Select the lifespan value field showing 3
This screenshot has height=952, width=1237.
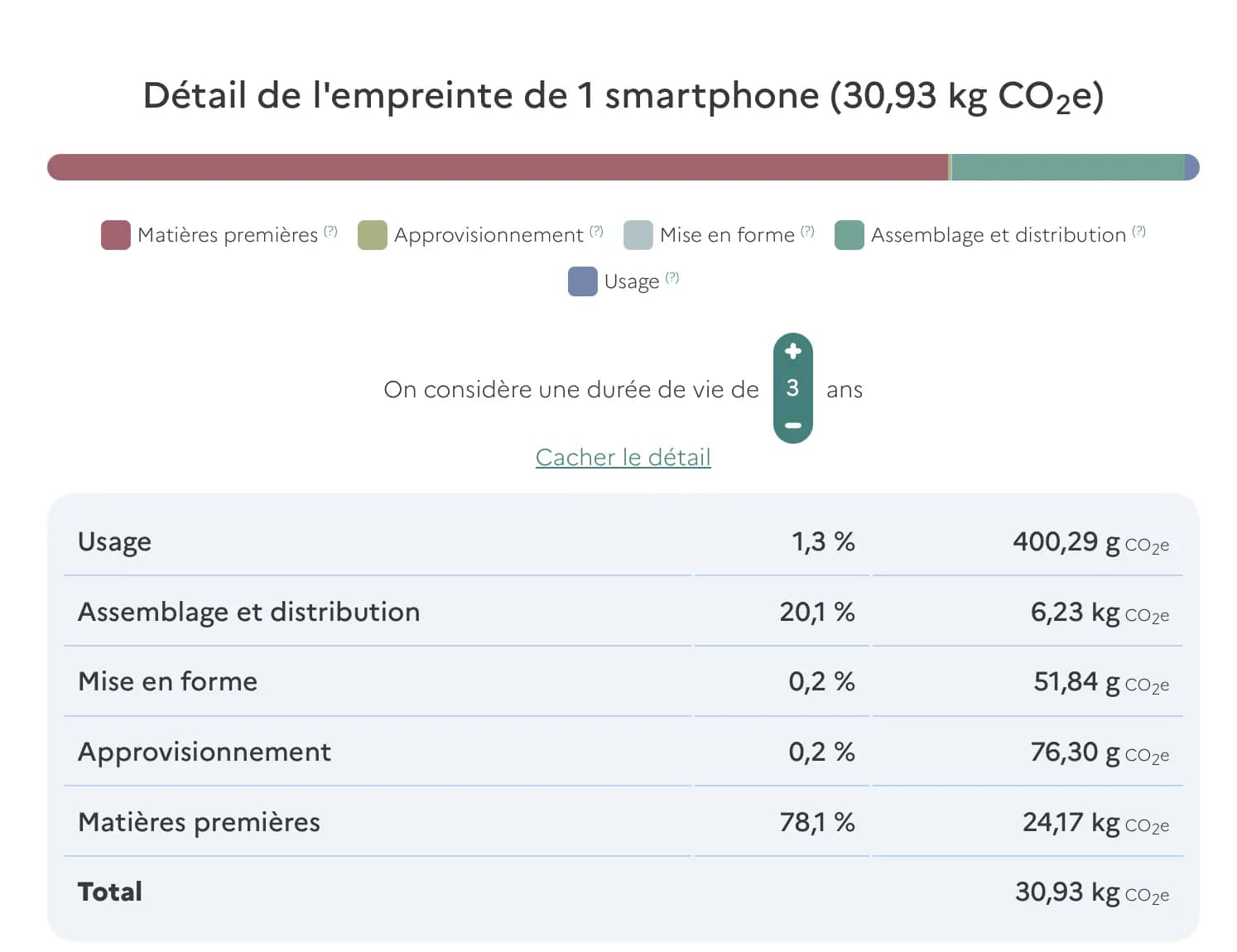pos(792,388)
